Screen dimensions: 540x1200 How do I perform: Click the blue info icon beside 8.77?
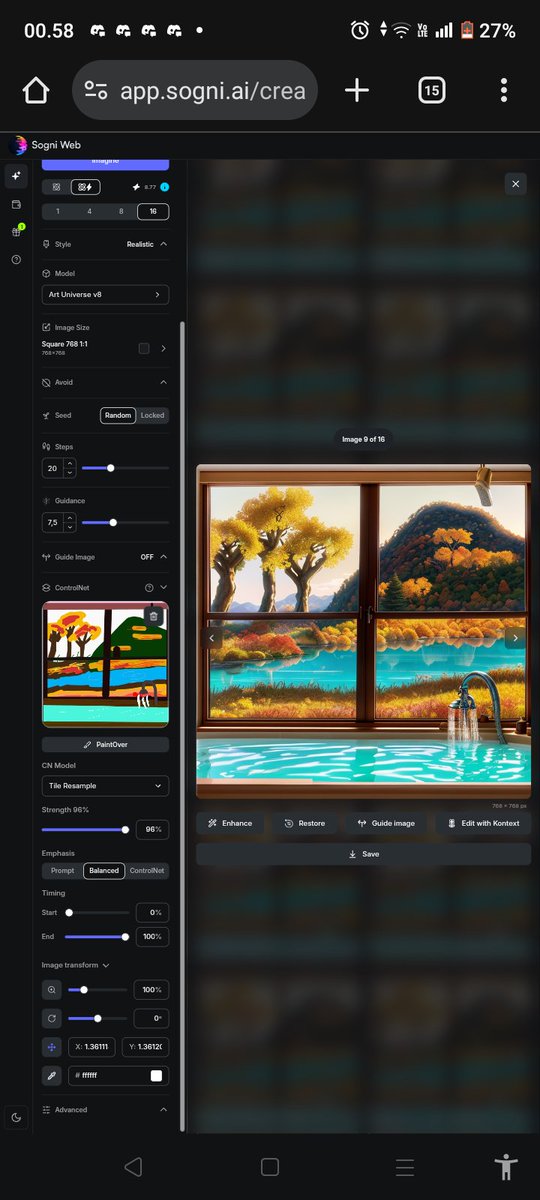click(164, 187)
